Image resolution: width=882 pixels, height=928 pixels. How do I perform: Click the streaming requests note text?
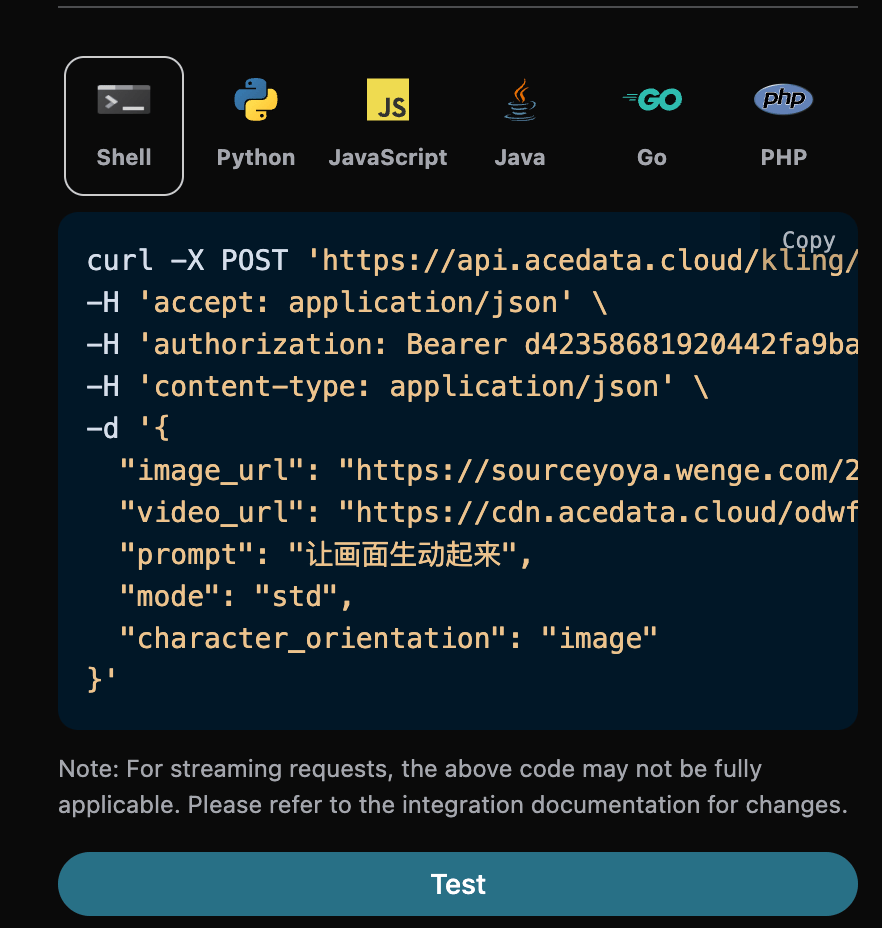453,787
